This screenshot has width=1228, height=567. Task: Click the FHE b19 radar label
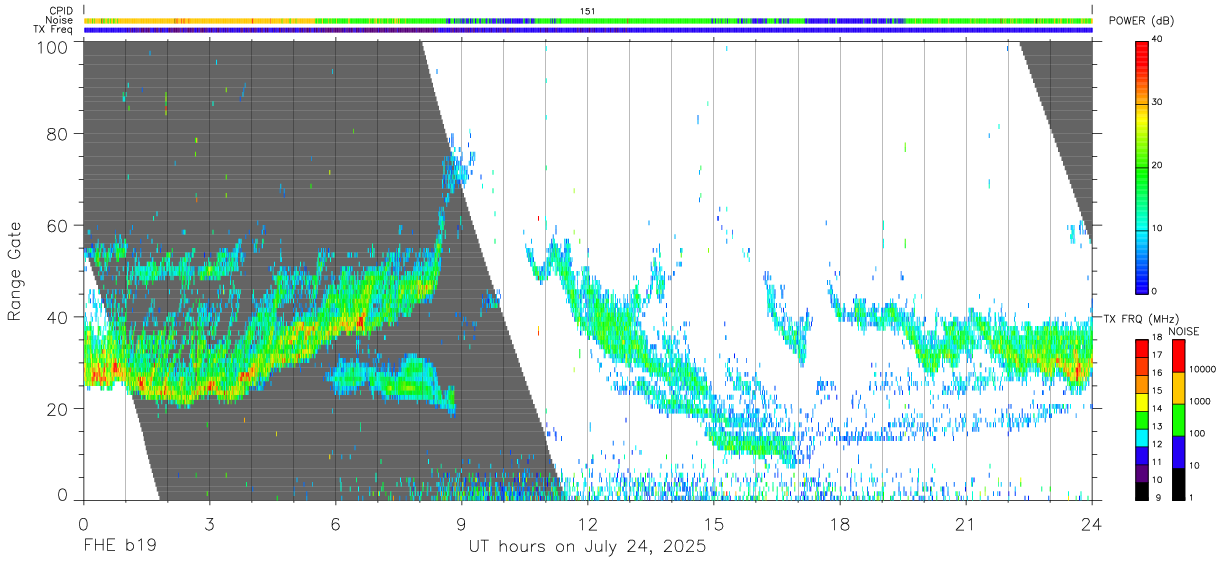click(119, 547)
